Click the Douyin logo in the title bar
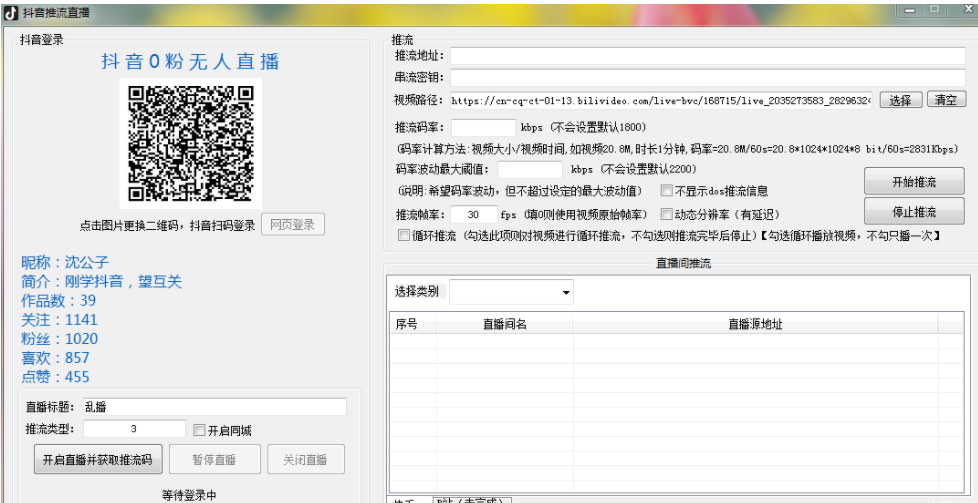 [11, 11]
